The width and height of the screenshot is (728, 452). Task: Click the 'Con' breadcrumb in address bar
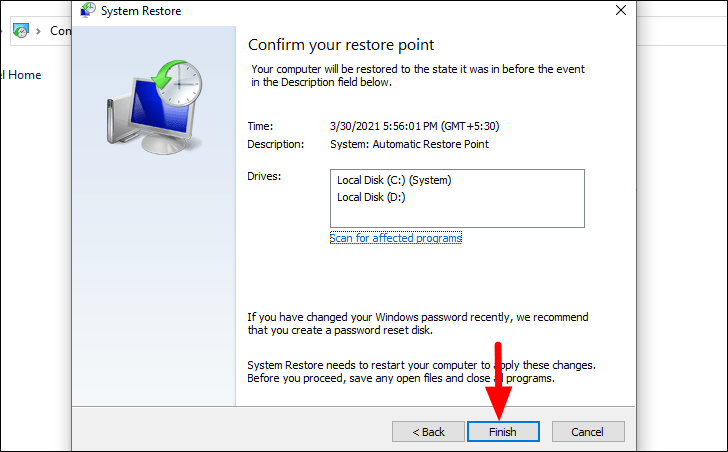[x=60, y=31]
